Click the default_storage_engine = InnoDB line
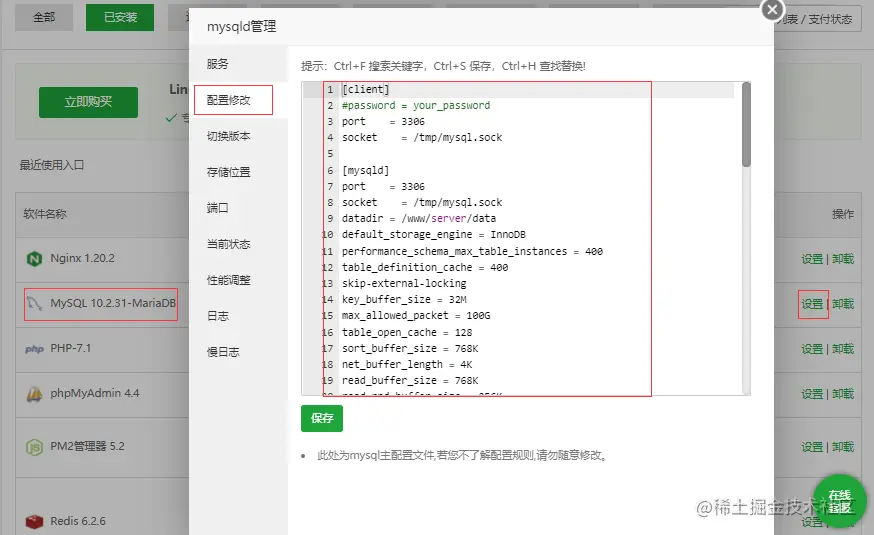This screenshot has height=535, width=874. [x=434, y=235]
